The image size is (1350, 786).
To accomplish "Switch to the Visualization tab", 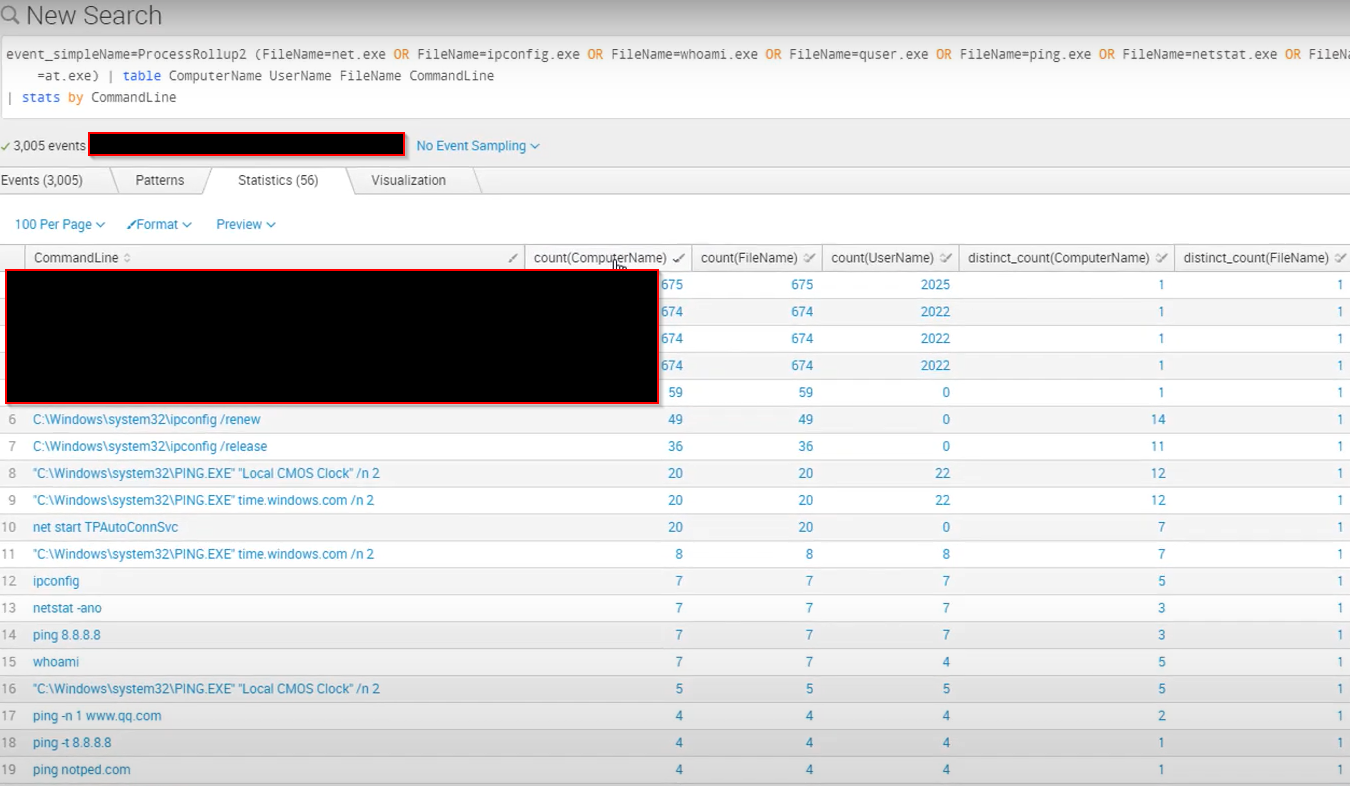I will (408, 180).
